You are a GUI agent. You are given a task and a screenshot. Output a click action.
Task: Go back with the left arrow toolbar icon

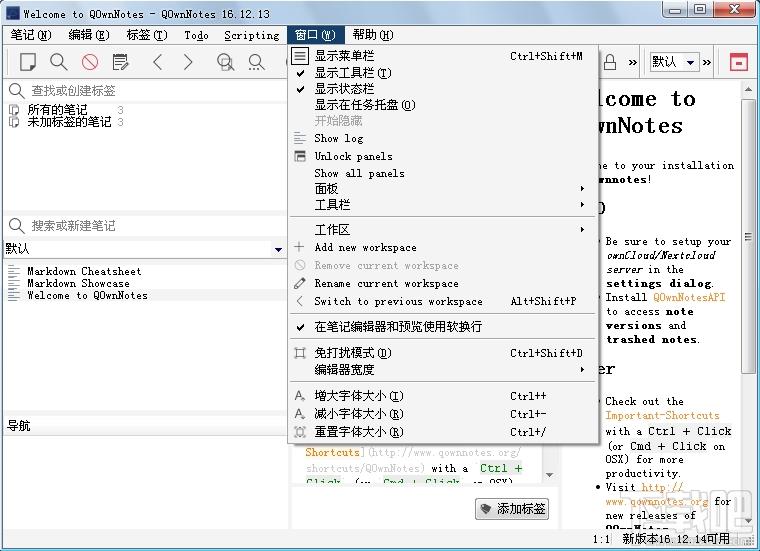[158, 62]
